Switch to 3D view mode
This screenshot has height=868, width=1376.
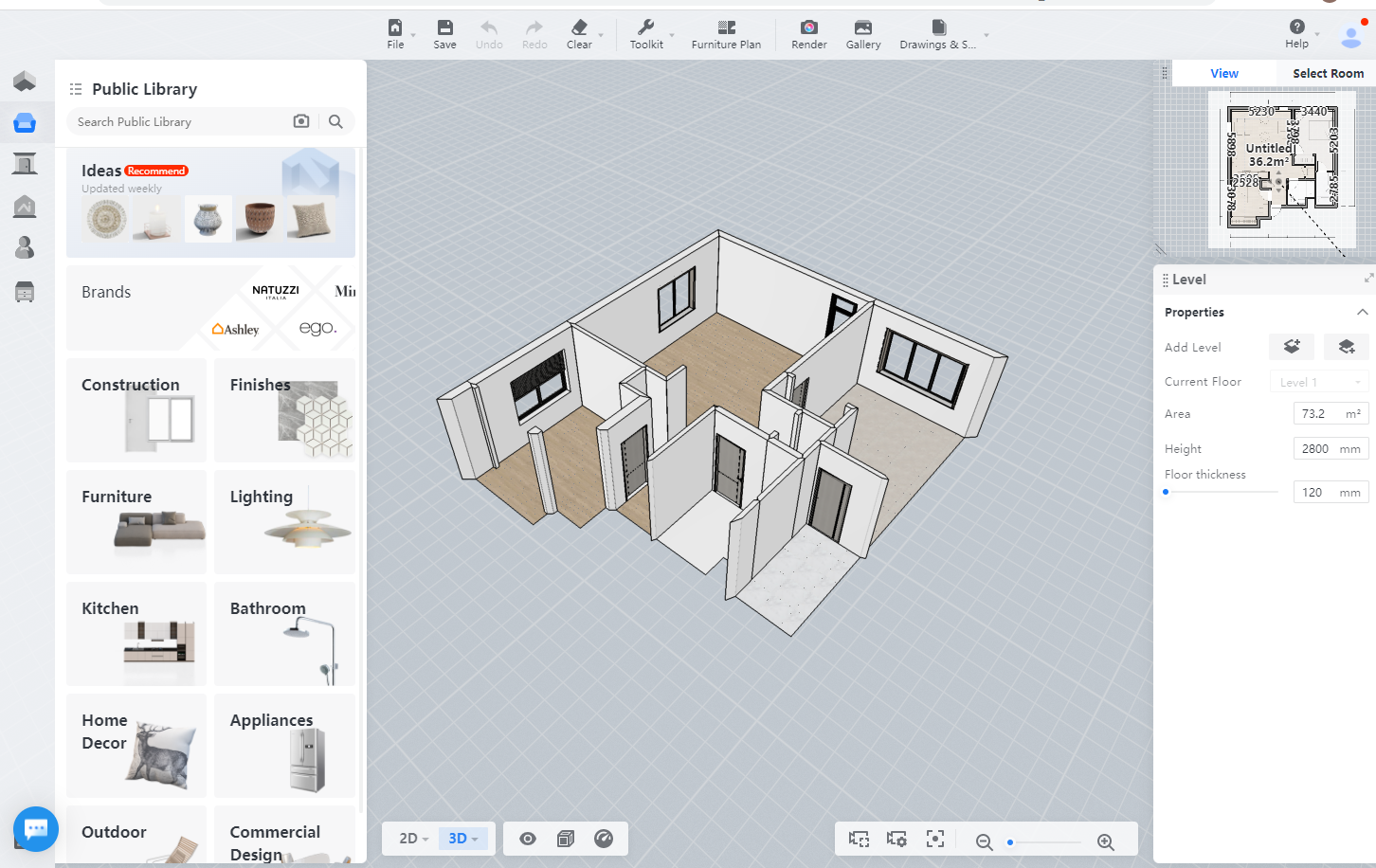click(x=462, y=839)
